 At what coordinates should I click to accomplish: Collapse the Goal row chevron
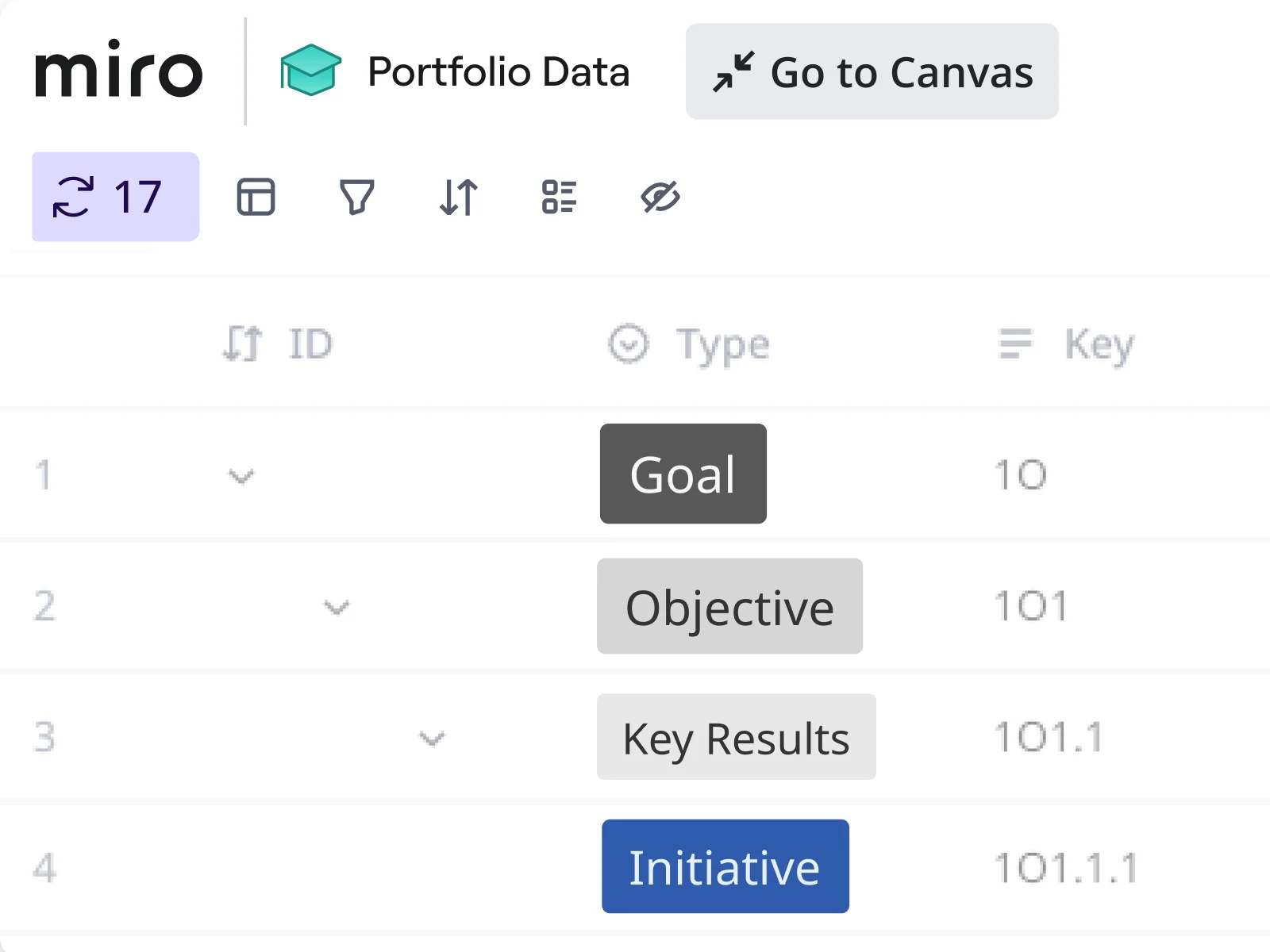241,476
